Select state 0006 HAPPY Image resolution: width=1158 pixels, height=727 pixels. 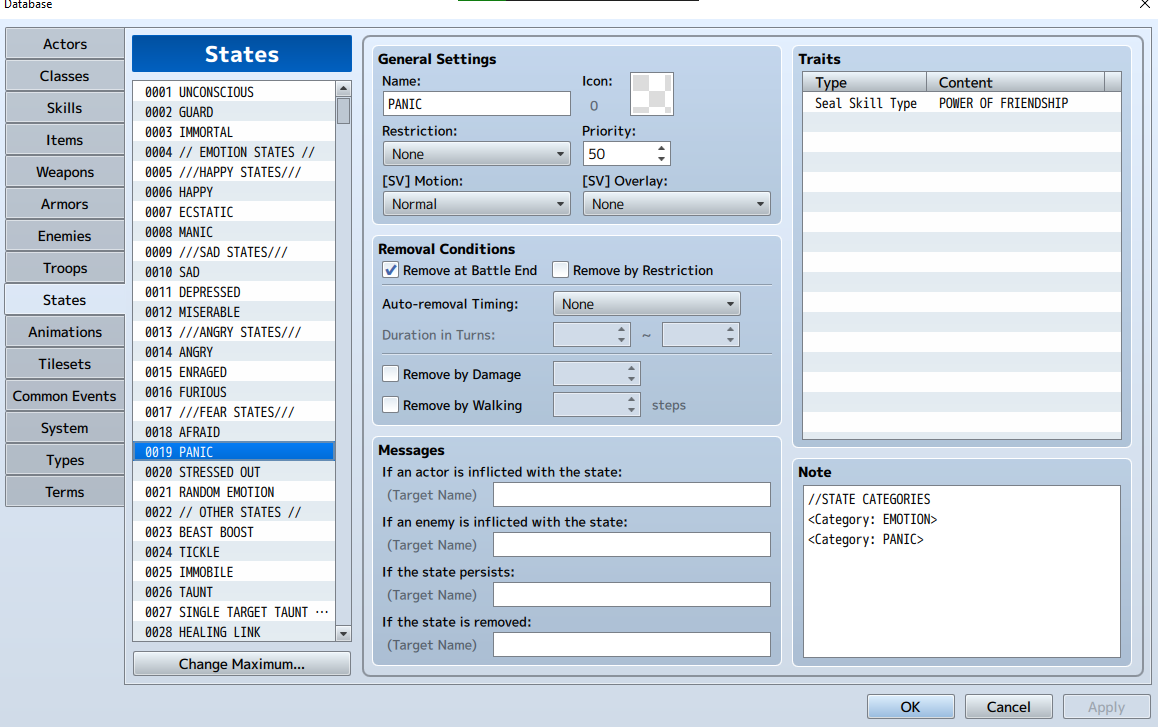coord(234,192)
